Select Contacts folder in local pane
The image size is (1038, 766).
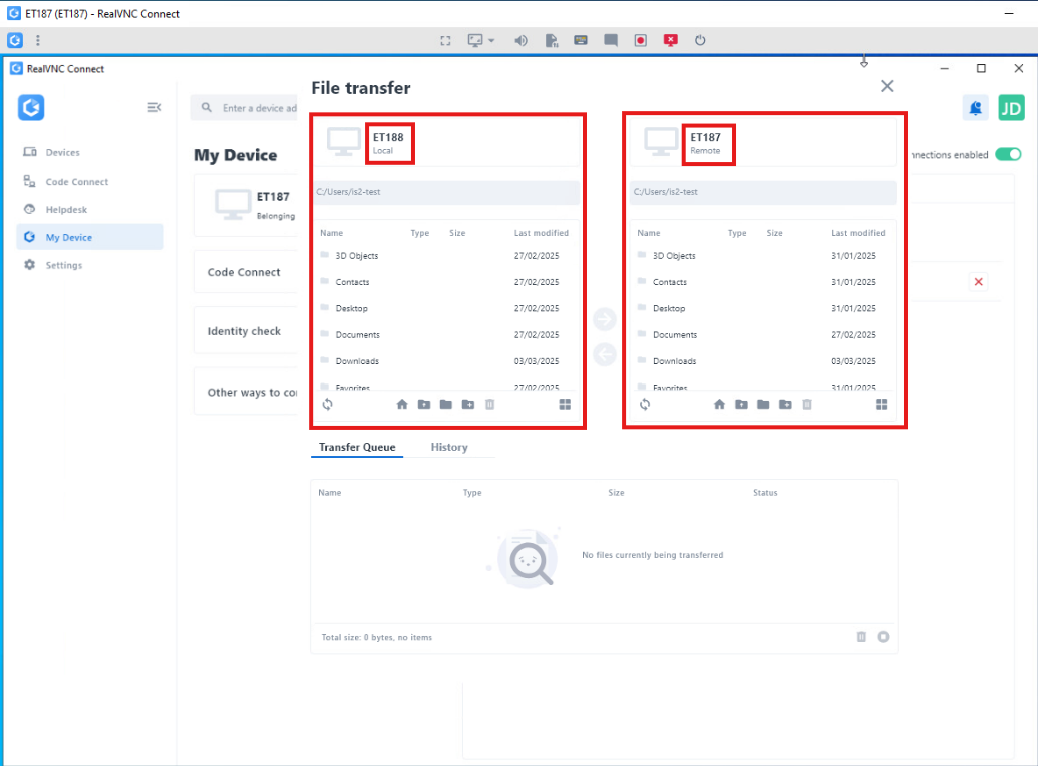(447, 282)
